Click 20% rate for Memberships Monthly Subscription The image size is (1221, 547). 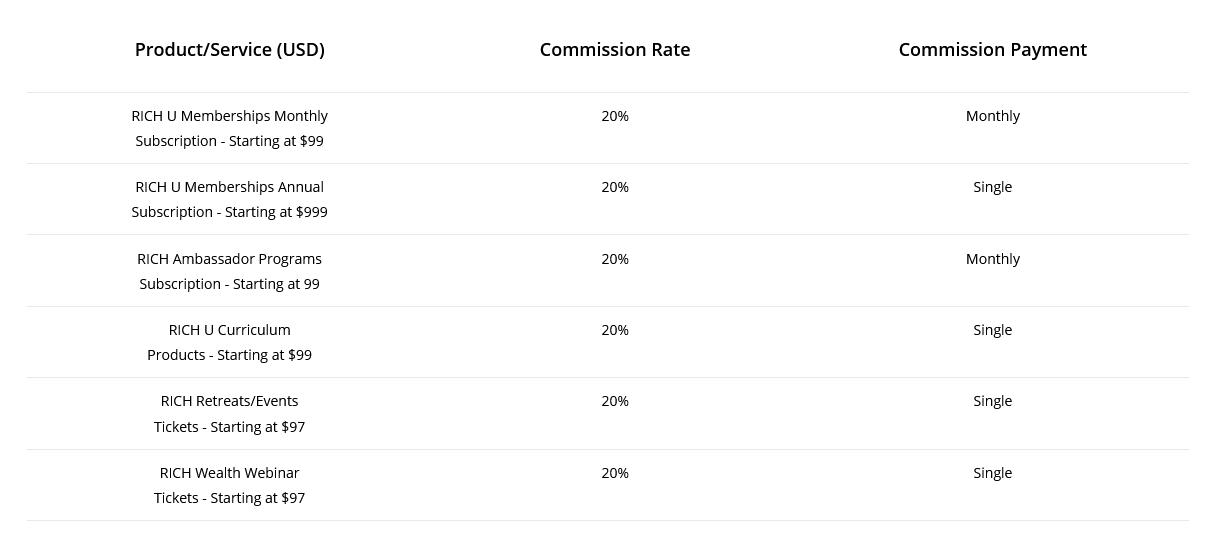click(x=615, y=116)
